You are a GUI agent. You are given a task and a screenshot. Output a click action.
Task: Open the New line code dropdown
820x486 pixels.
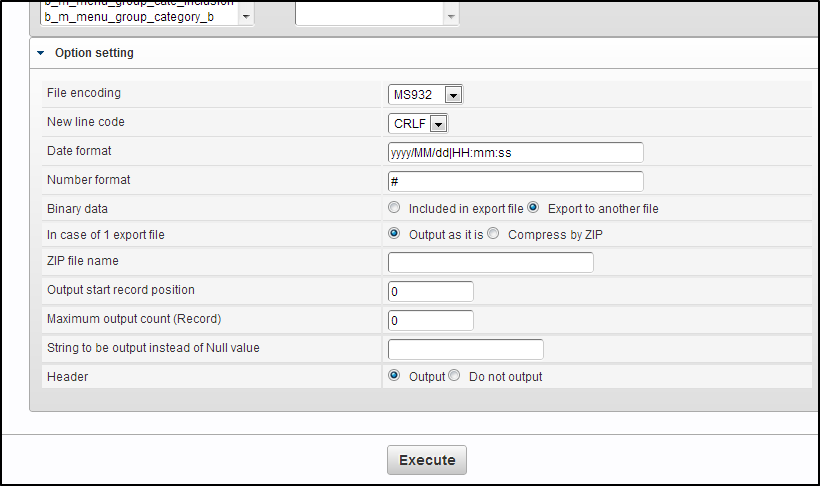tap(438, 124)
